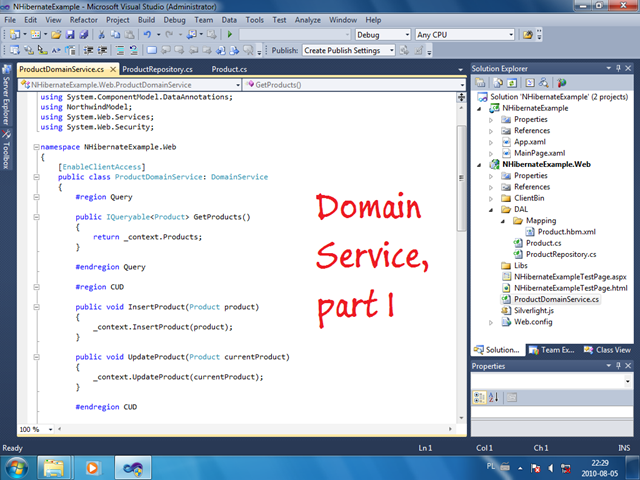Expand the App.xaml node
The image size is (640, 480).
pyautogui.click(x=491, y=142)
